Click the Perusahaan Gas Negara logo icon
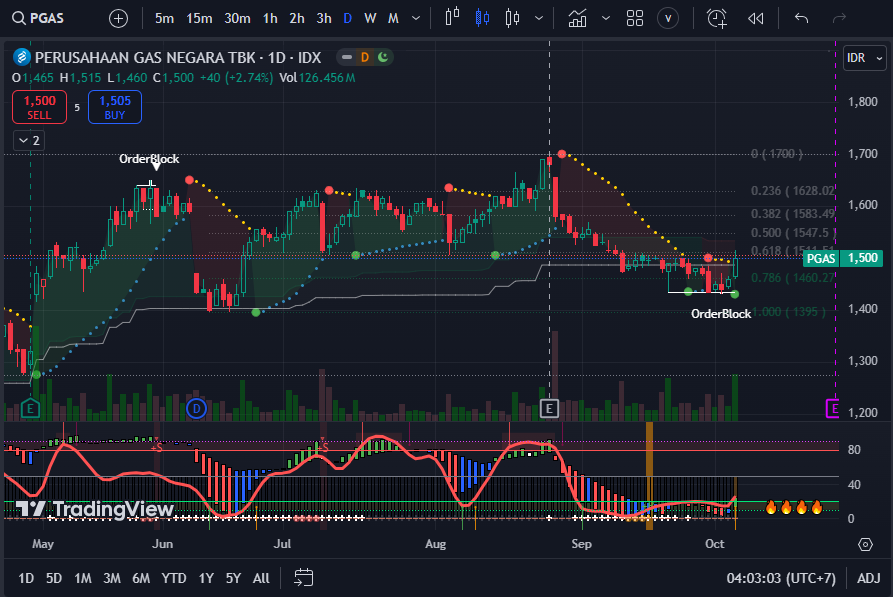This screenshot has width=893, height=597. (22, 57)
